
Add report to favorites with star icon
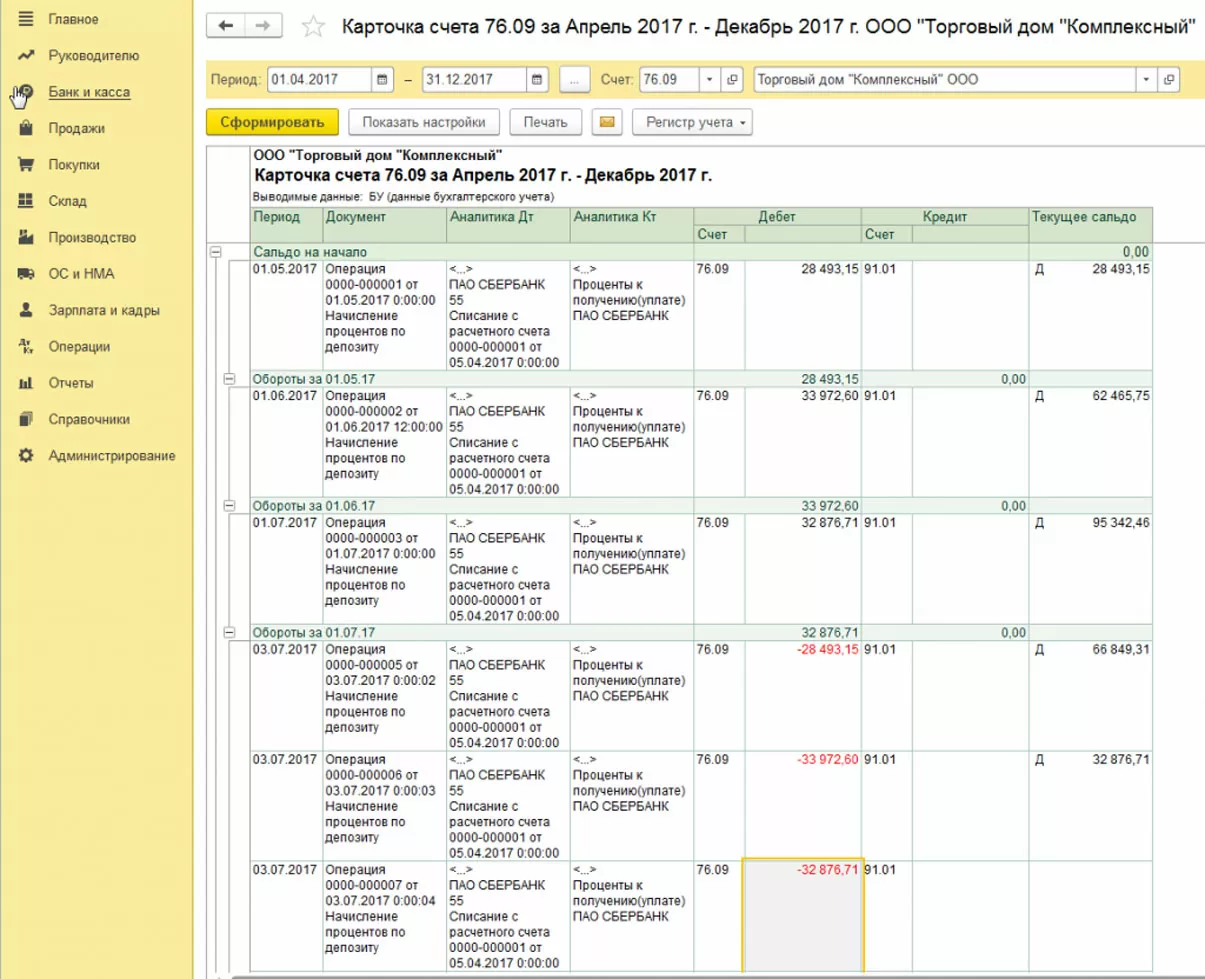coord(313,28)
